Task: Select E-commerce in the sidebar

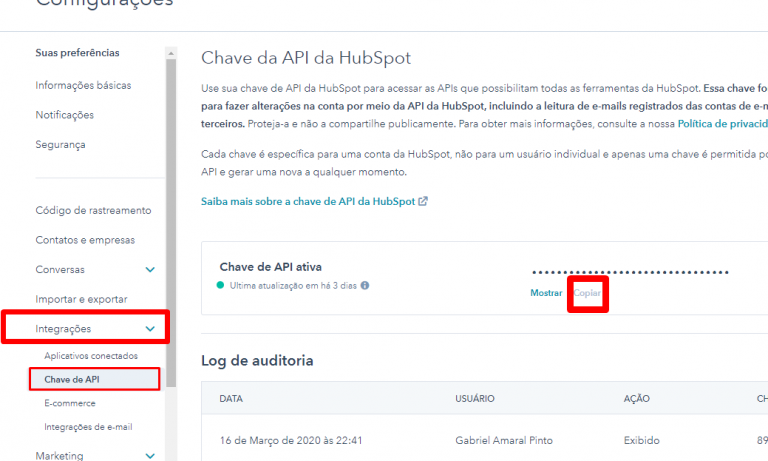Action: click(70, 403)
